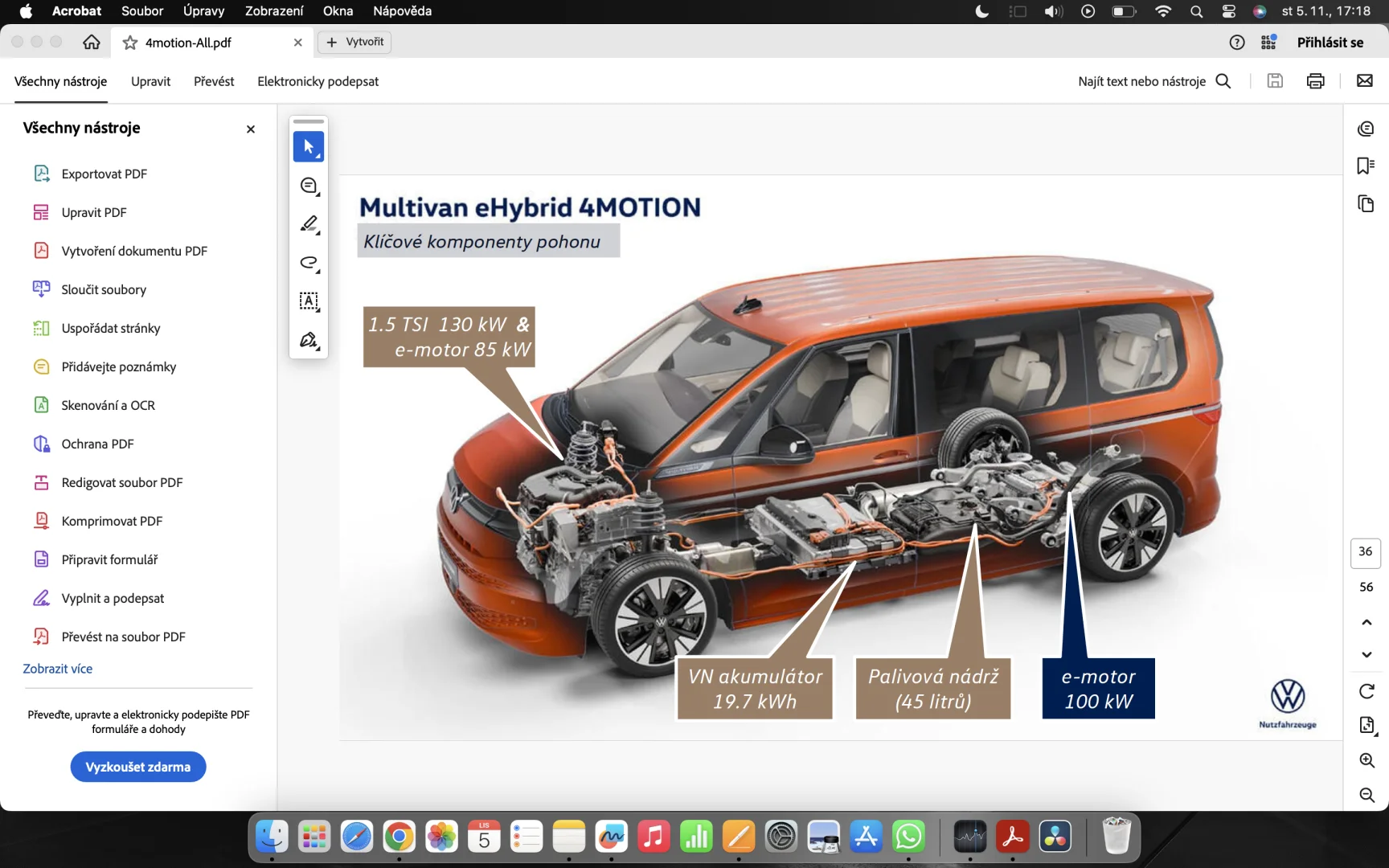1389x868 pixels.
Task: Click the add comment tool icon
Action: [309, 186]
